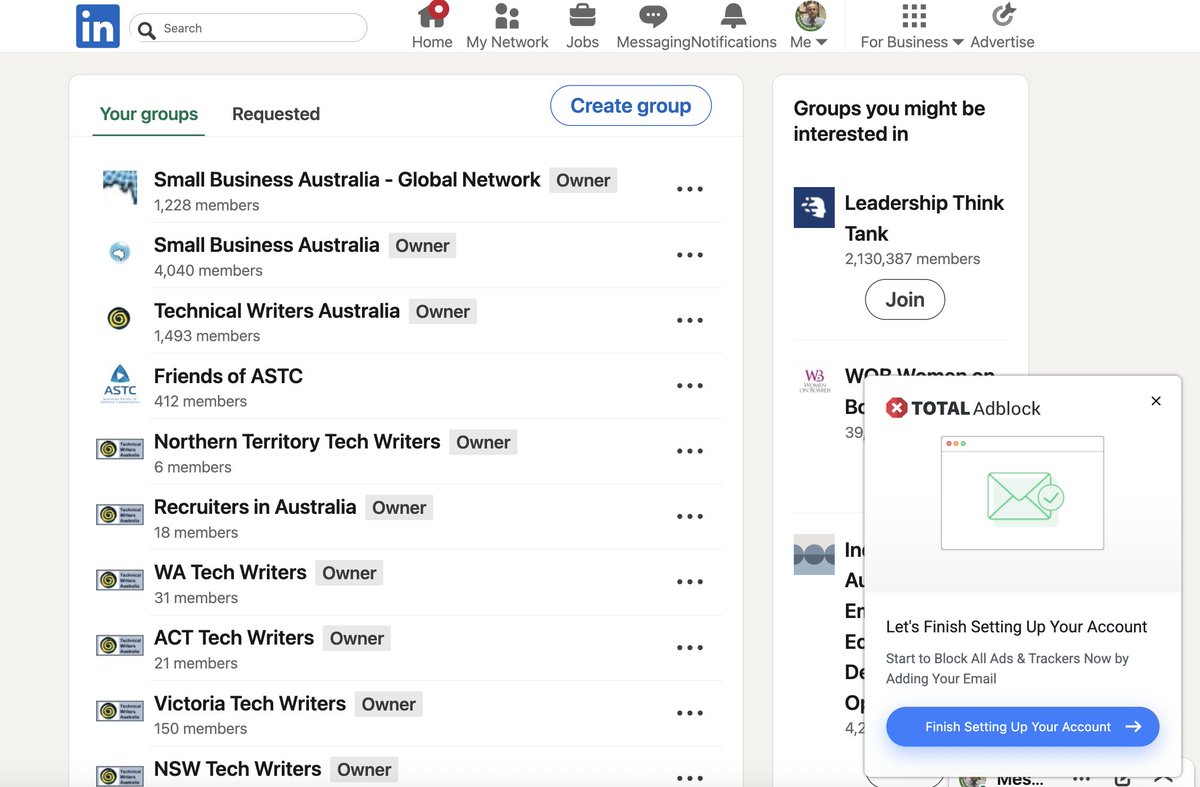Click the Total Adblock logo

[964, 408]
